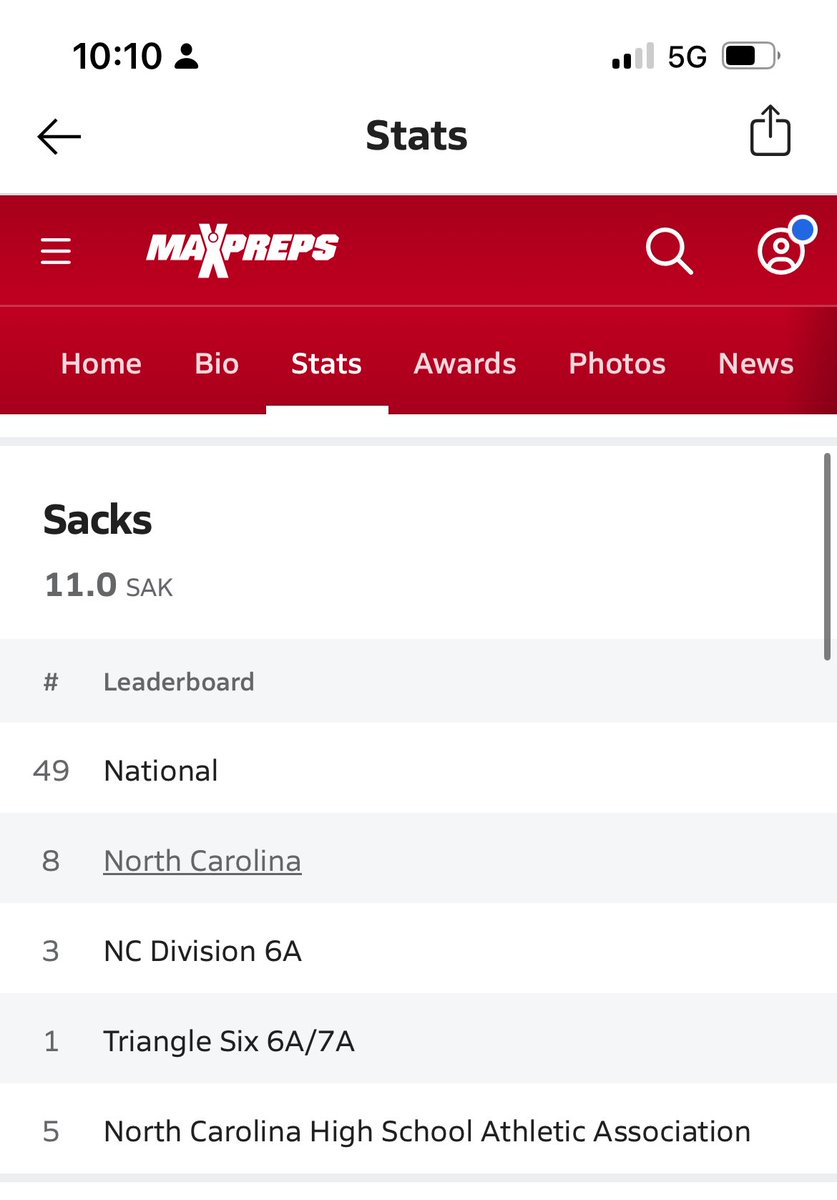Open North Carolina High School Athletic Association row

point(427,1132)
